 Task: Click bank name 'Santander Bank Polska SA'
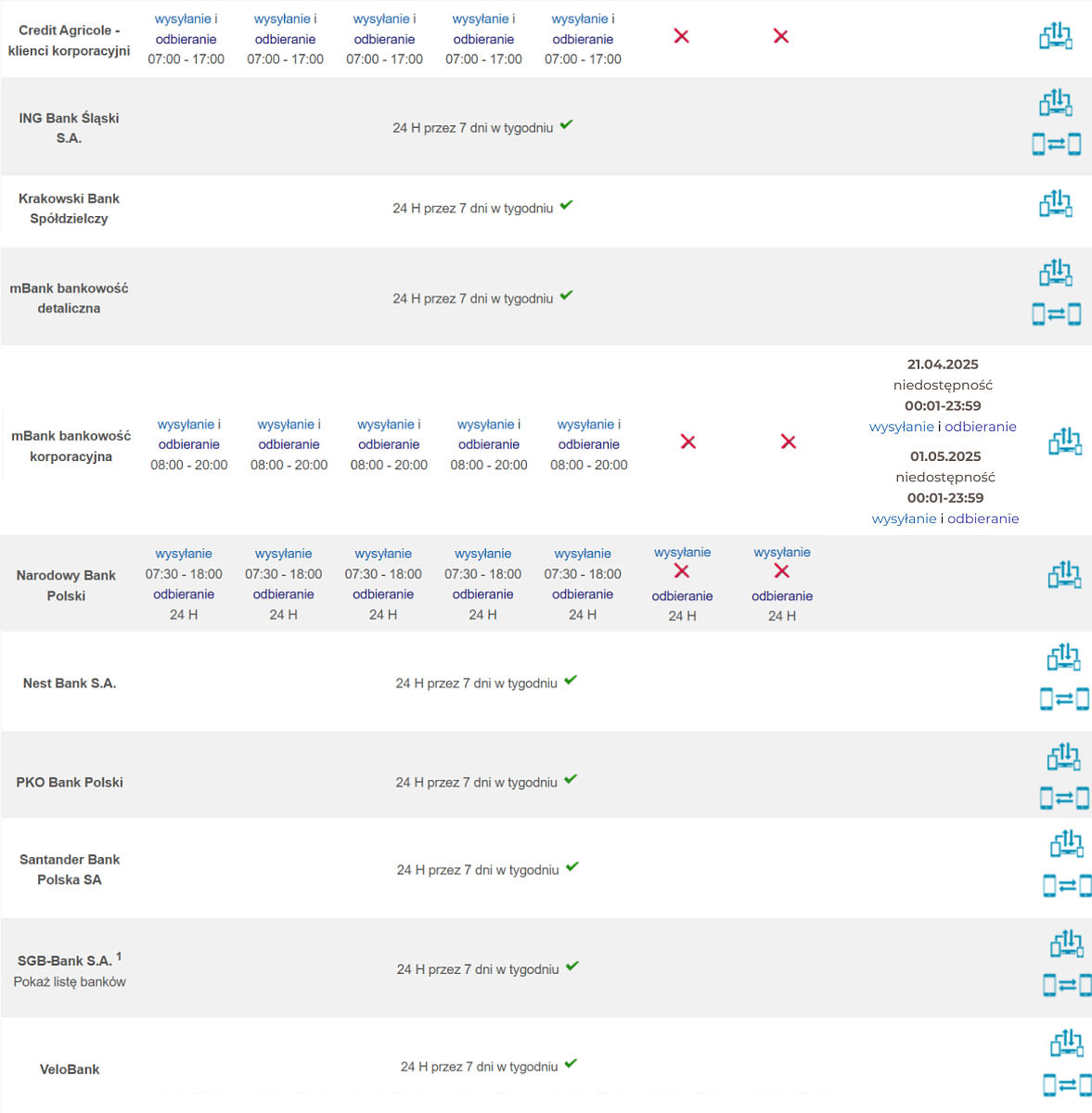click(x=70, y=869)
